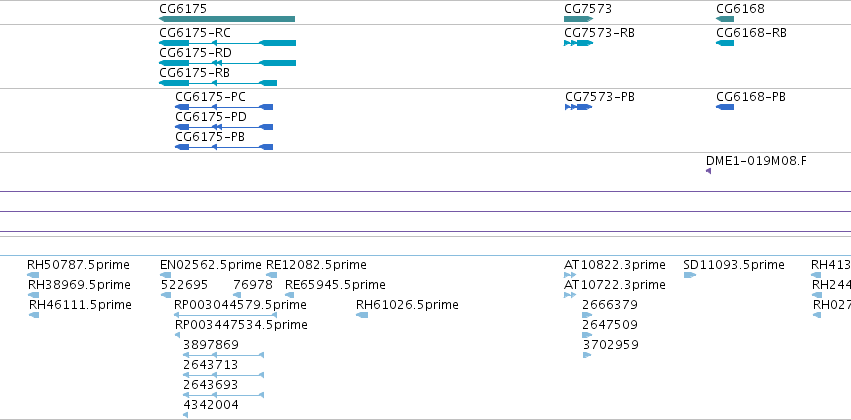Select the 2666379 feature arrow

tap(587, 315)
